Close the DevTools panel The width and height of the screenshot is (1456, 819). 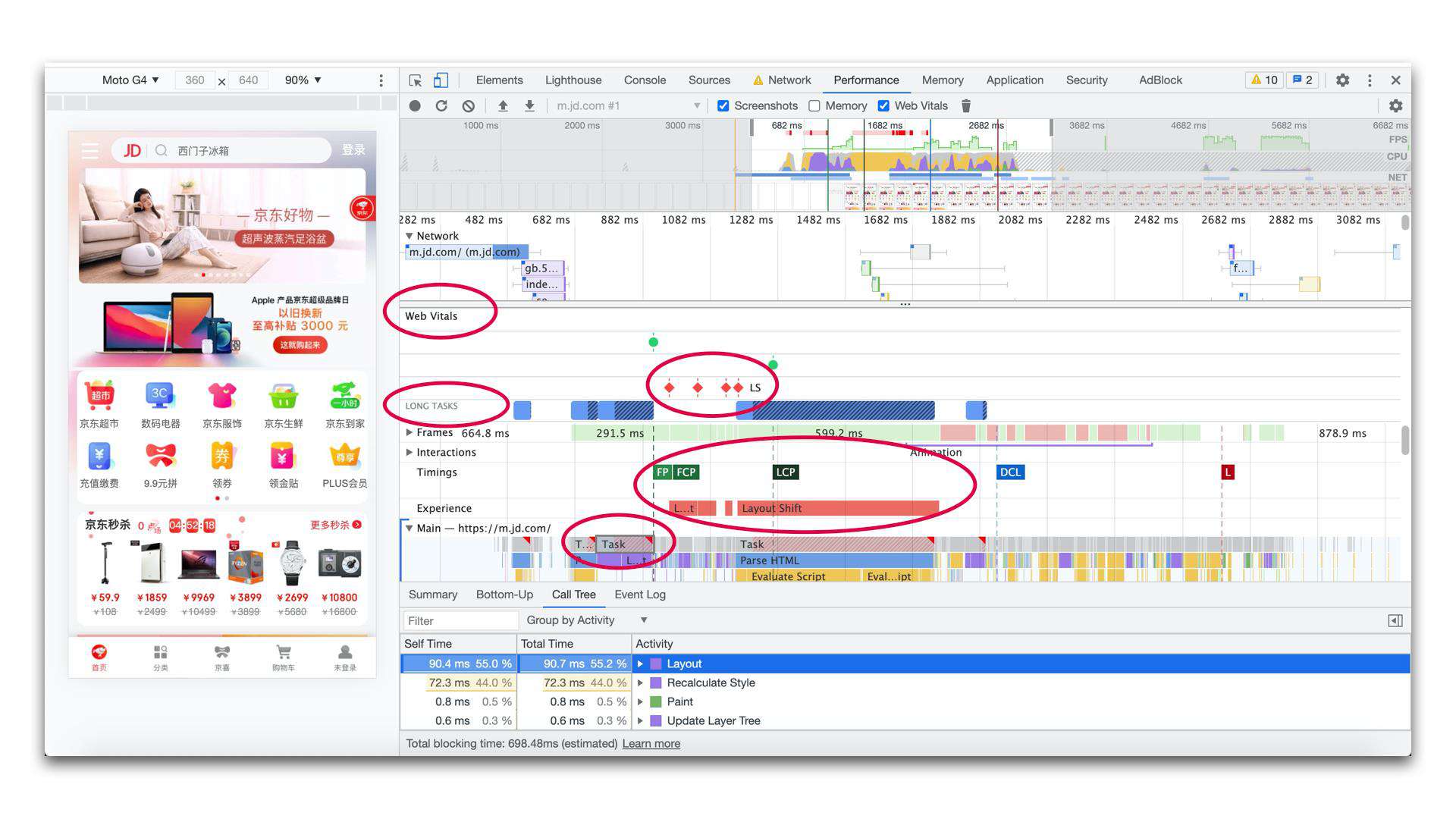[1395, 80]
